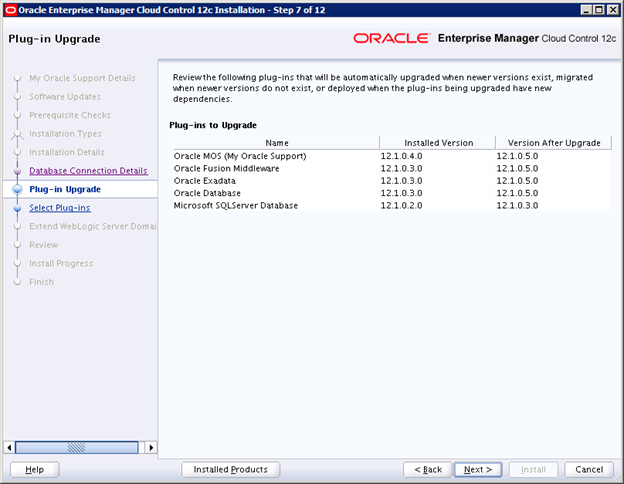Click the Select Plug-ins step bullet
The image size is (624, 484).
click(17, 208)
